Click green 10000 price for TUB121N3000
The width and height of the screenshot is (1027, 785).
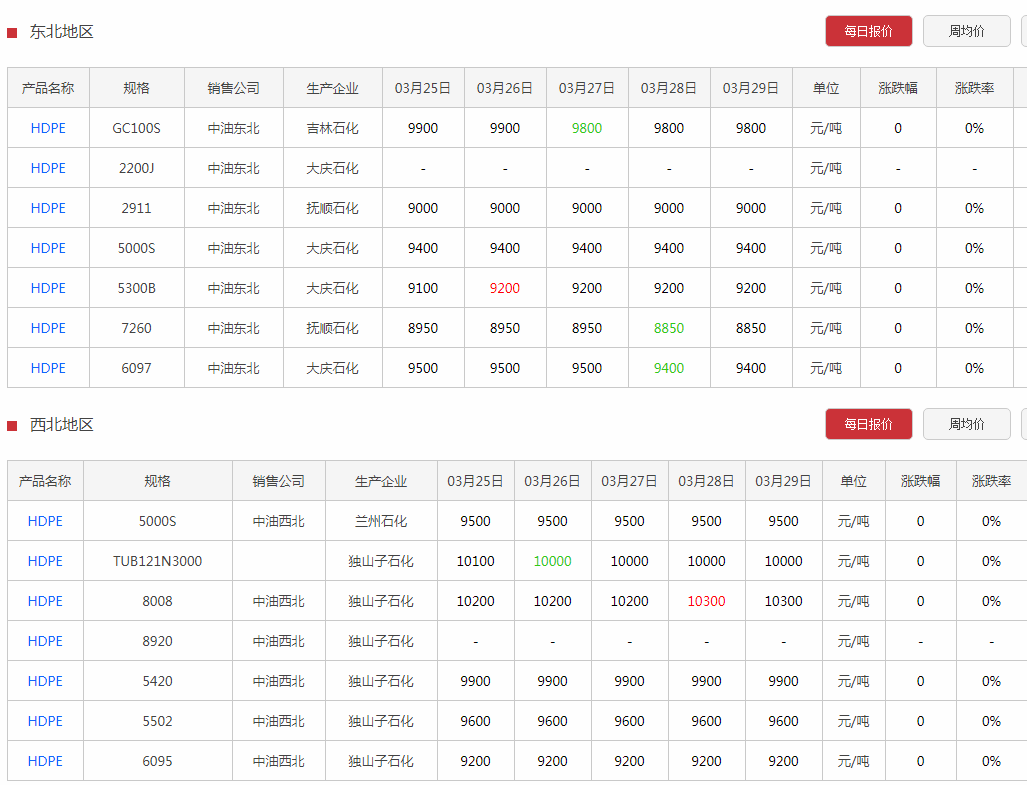coord(553,561)
